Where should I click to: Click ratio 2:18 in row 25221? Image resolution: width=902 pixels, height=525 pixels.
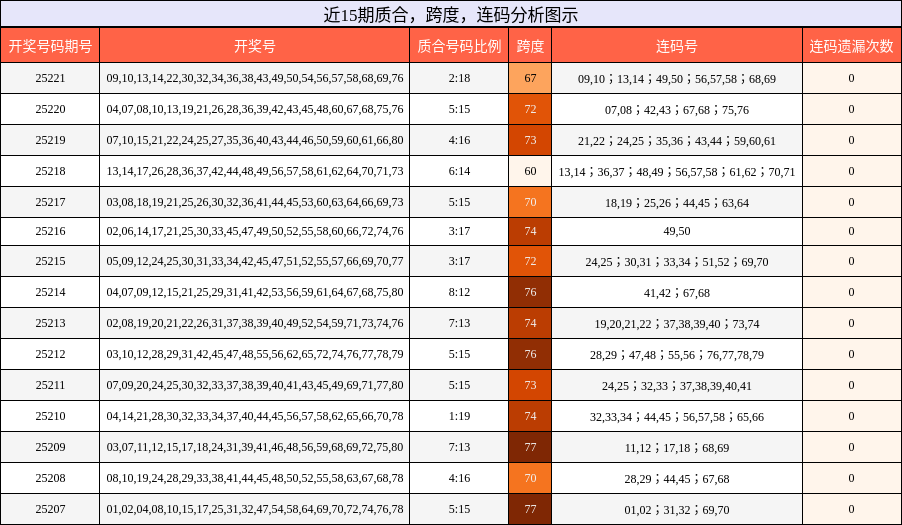[459, 78]
